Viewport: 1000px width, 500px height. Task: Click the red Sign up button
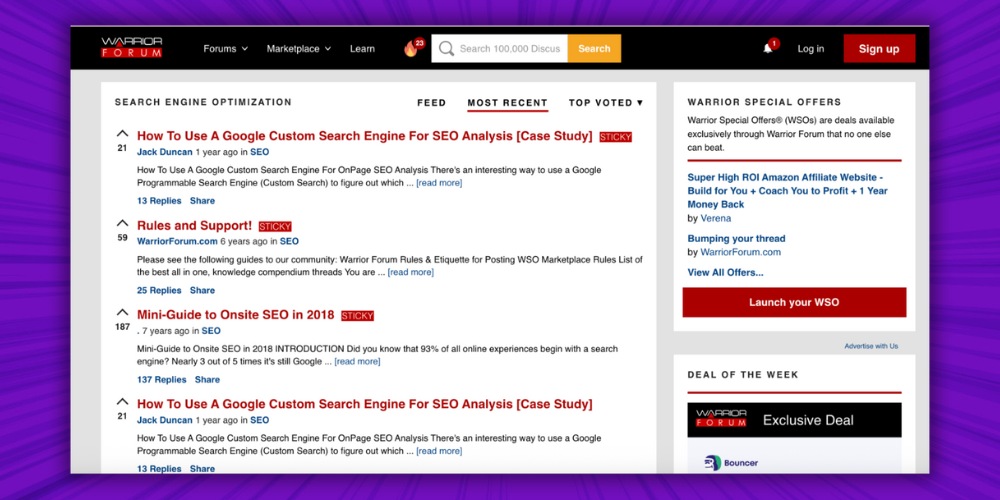(878, 48)
